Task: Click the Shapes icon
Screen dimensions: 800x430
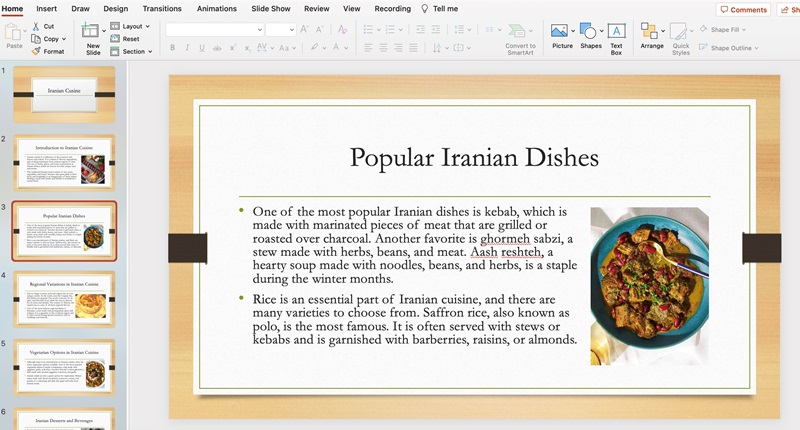Action: (x=590, y=32)
